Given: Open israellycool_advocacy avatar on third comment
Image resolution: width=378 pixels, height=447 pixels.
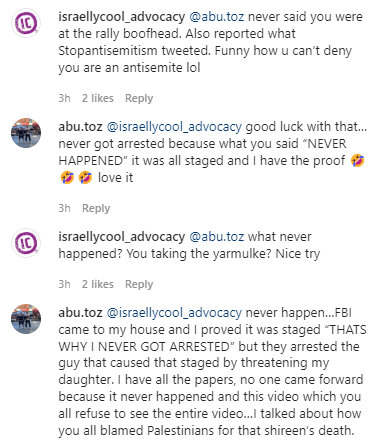Looking at the screenshot, I should pyautogui.click(x=26, y=243).
